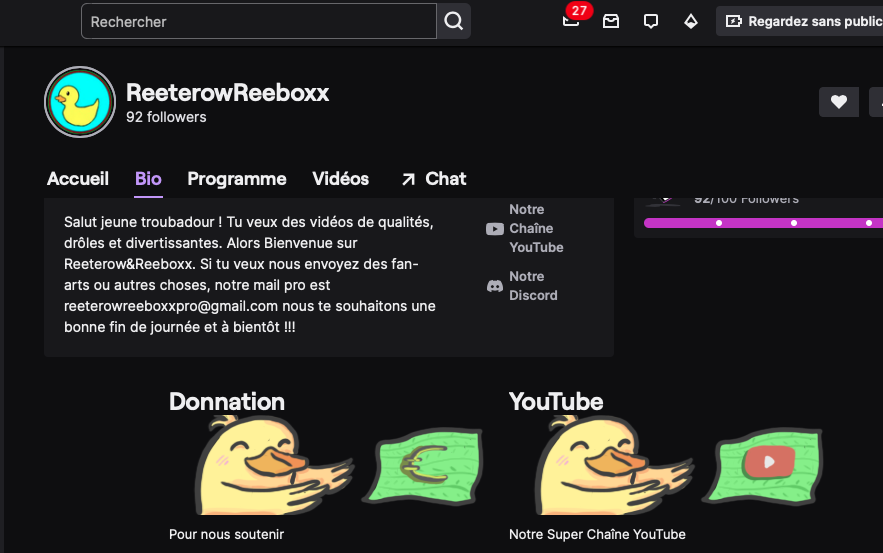Click the Regardez sans publicité button
Viewport: 883px width, 553px height.
pyautogui.click(x=802, y=21)
